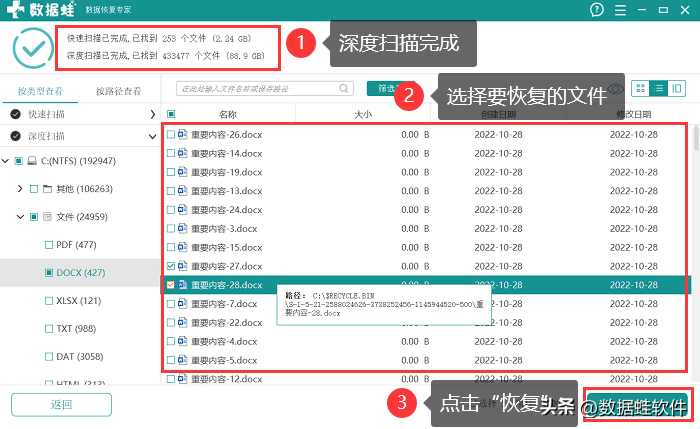Viewport: 700px width, 429px height.
Task: Collapse the C:(NTFS) tree node
Action: [x=5, y=161]
